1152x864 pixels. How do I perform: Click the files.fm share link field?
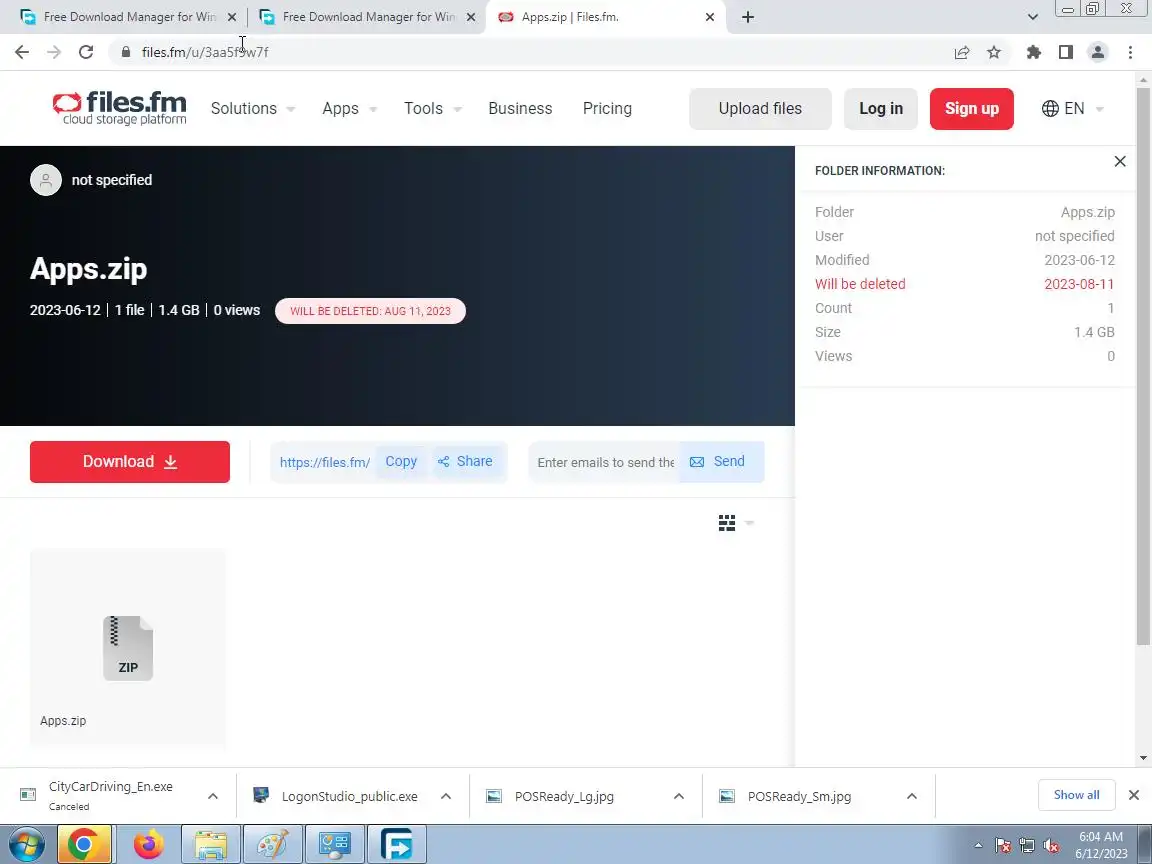[x=325, y=462]
